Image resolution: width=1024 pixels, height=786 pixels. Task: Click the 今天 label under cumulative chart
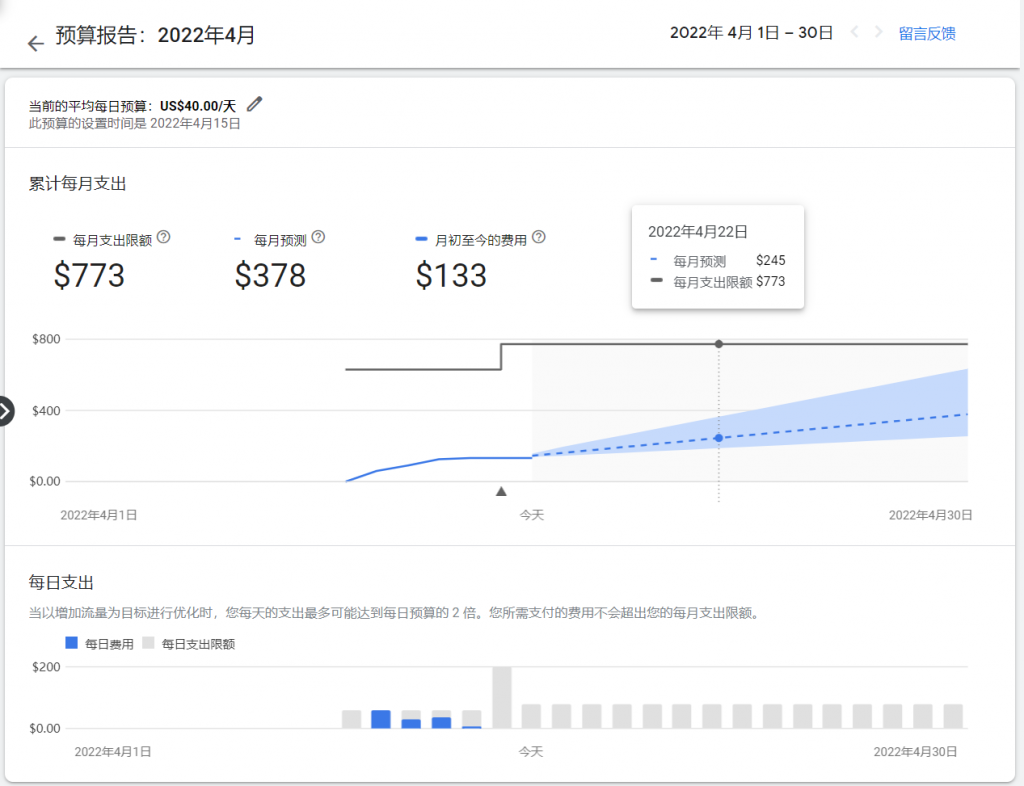(x=532, y=515)
